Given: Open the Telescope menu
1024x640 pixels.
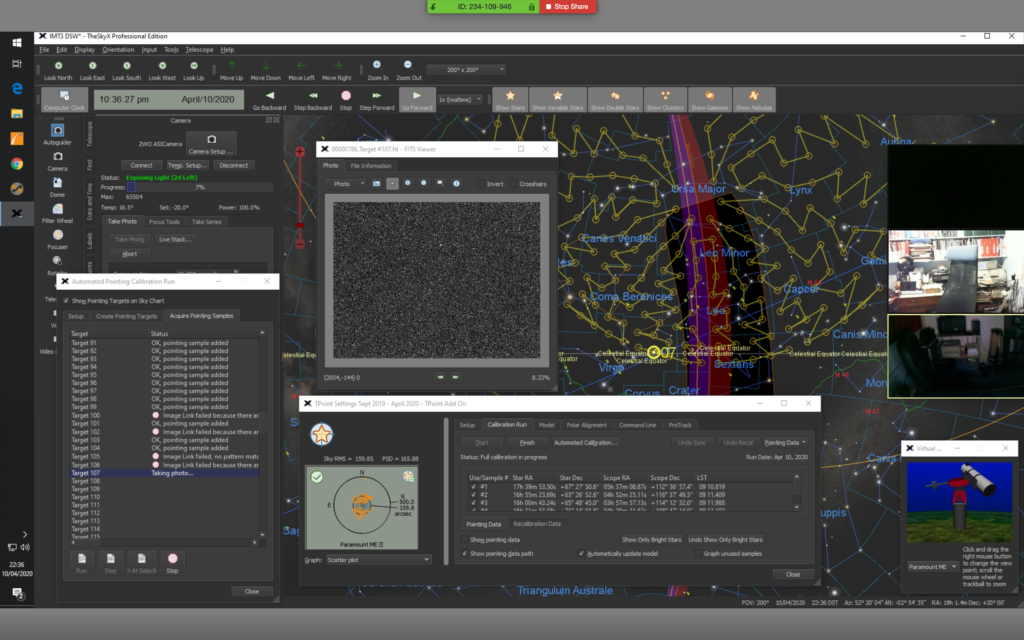Looking at the screenshot, I should pos(199,50).
